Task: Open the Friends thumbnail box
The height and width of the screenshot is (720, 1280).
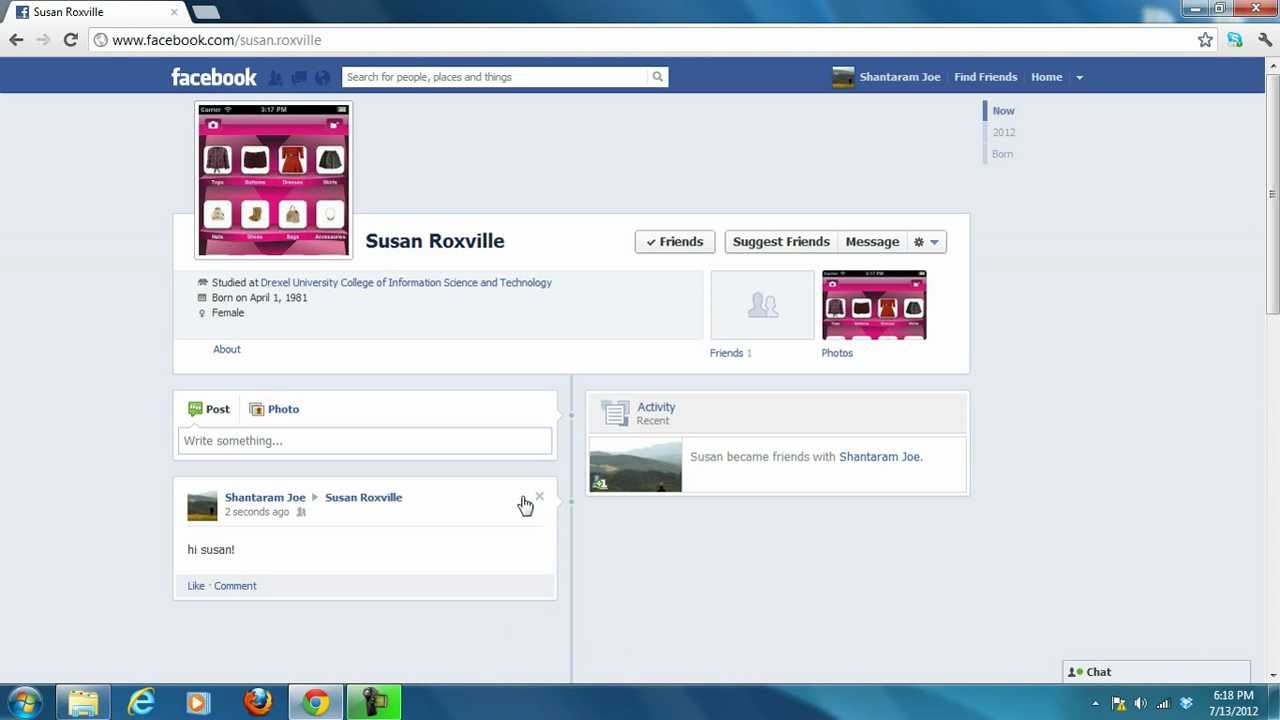Action: coord(762,305)
